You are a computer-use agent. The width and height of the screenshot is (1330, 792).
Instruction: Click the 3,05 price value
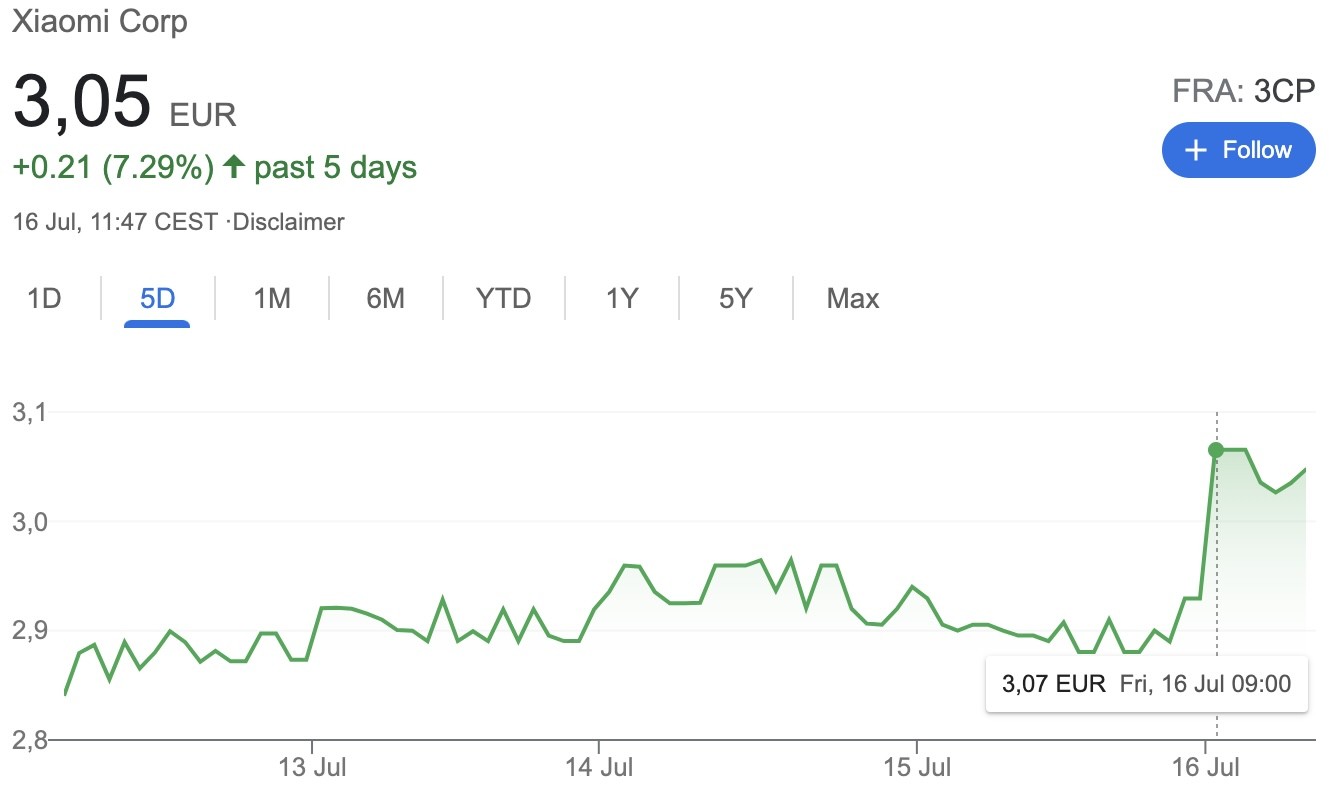pos(82,100)
